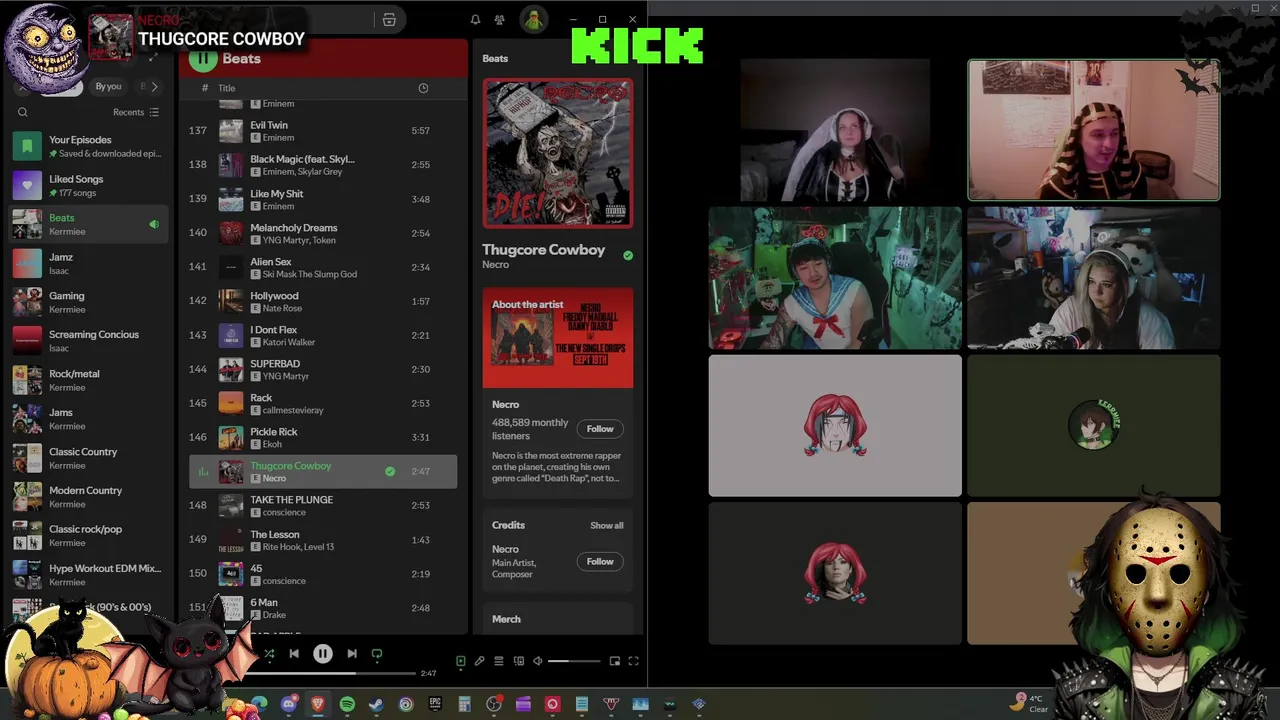The image size is (1280, 720).
Task: Open the Calculator taskbar icon
Action: coord(464,704)
